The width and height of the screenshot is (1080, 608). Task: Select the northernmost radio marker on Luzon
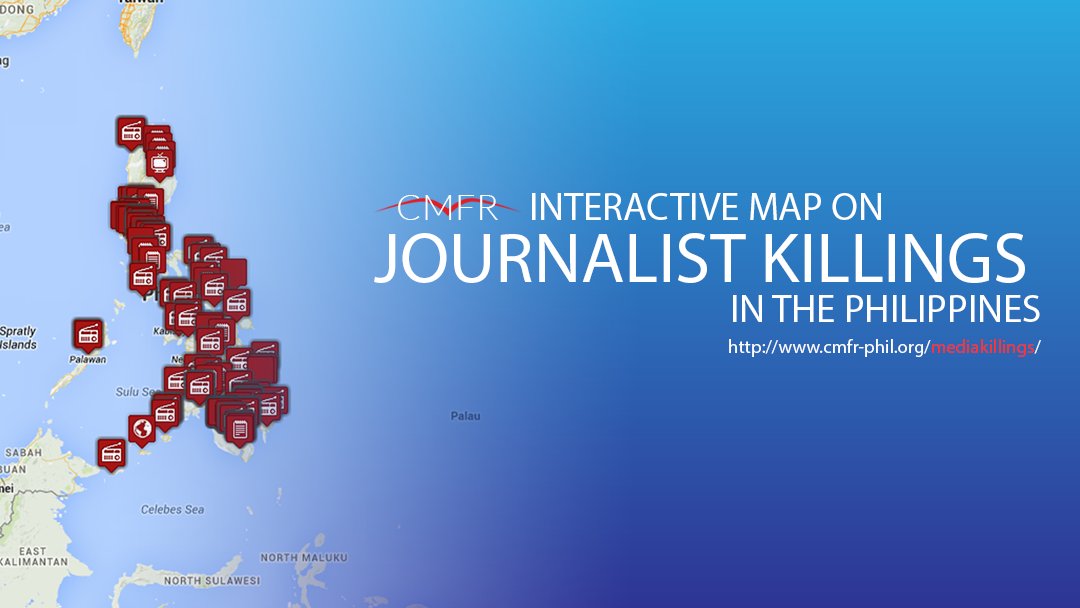tap(131, 132)
